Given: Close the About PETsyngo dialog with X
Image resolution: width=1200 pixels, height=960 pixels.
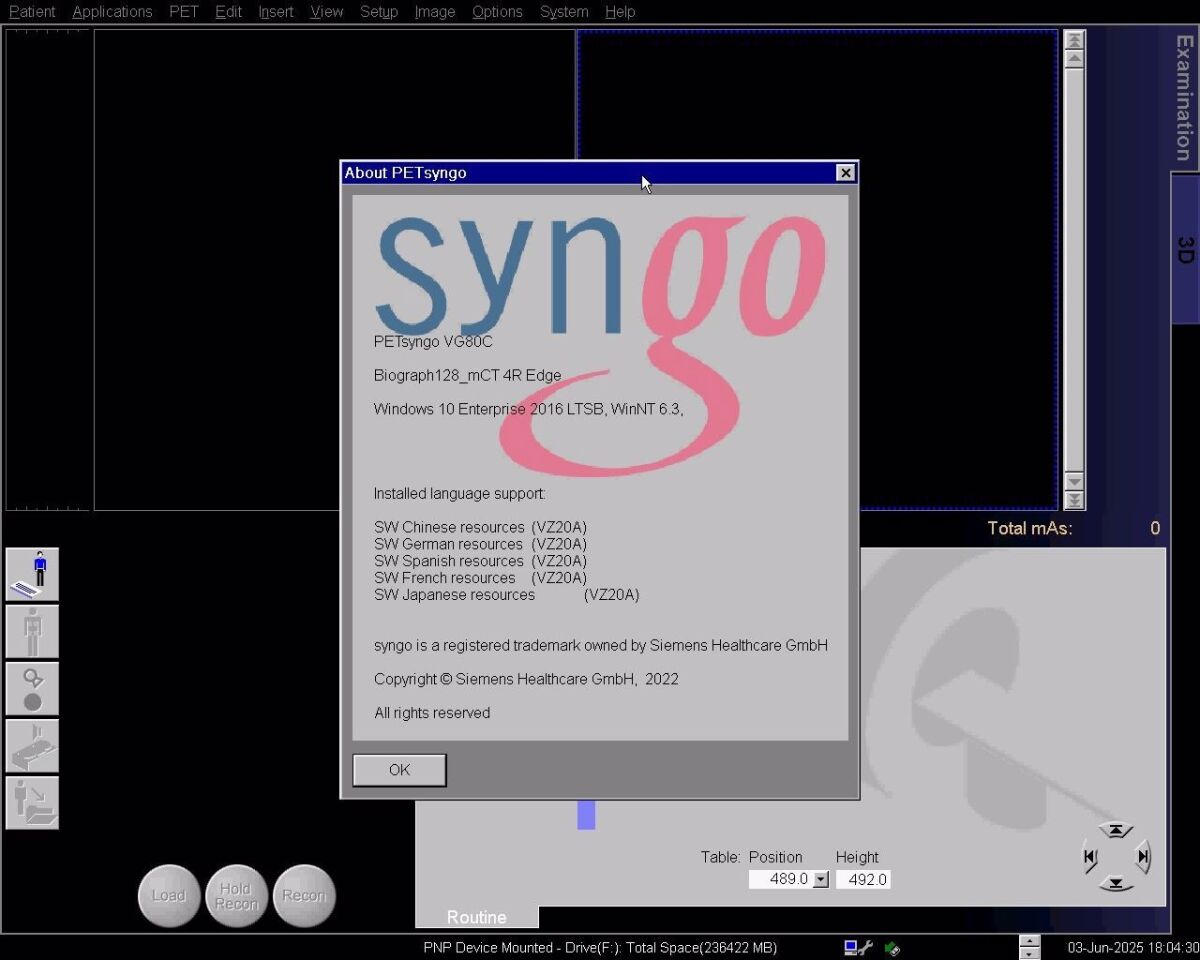Looking at the screenshot, I should (846, 173).
